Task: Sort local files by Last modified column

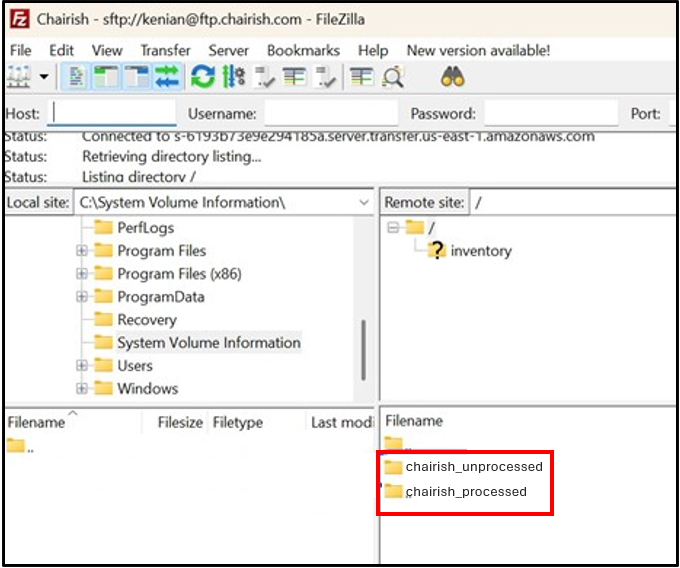Action: point(341,422)
